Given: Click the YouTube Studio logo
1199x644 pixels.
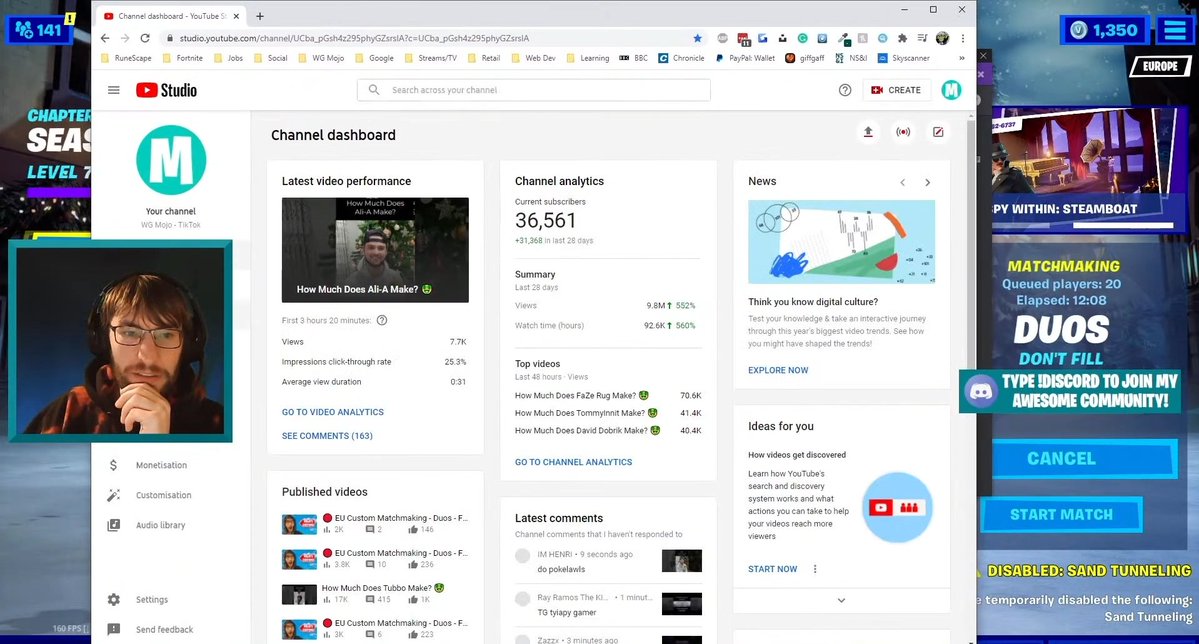Looking at the screenshot, I should (x=167, y=90).
